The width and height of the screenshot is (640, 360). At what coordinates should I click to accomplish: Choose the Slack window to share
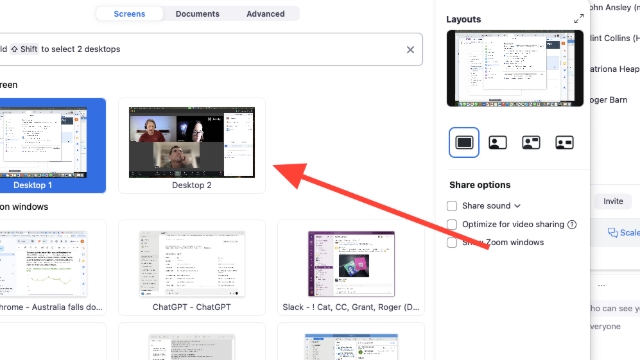pyautogui.click(x=351, y=268)
